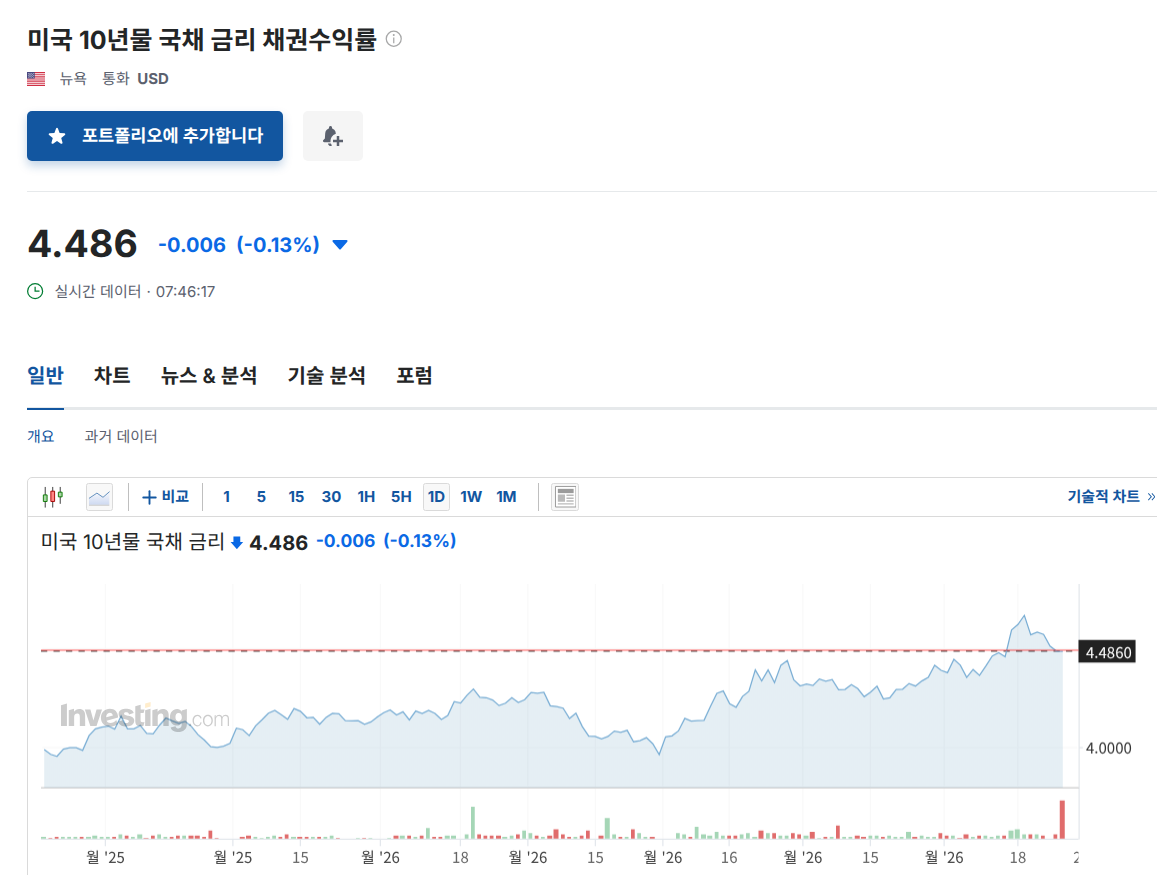The height and width of the screenshot is (875, 1157).
Task: Select the 1W chart interval
Action: [x=471, y=497]
